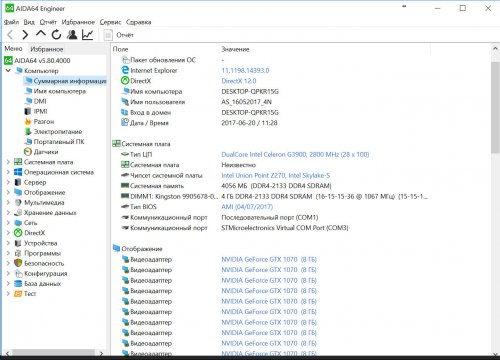Click the tree panel horizontal scrollbar right arrow
Screen dimensions: 500x360
tap(101, 353)
